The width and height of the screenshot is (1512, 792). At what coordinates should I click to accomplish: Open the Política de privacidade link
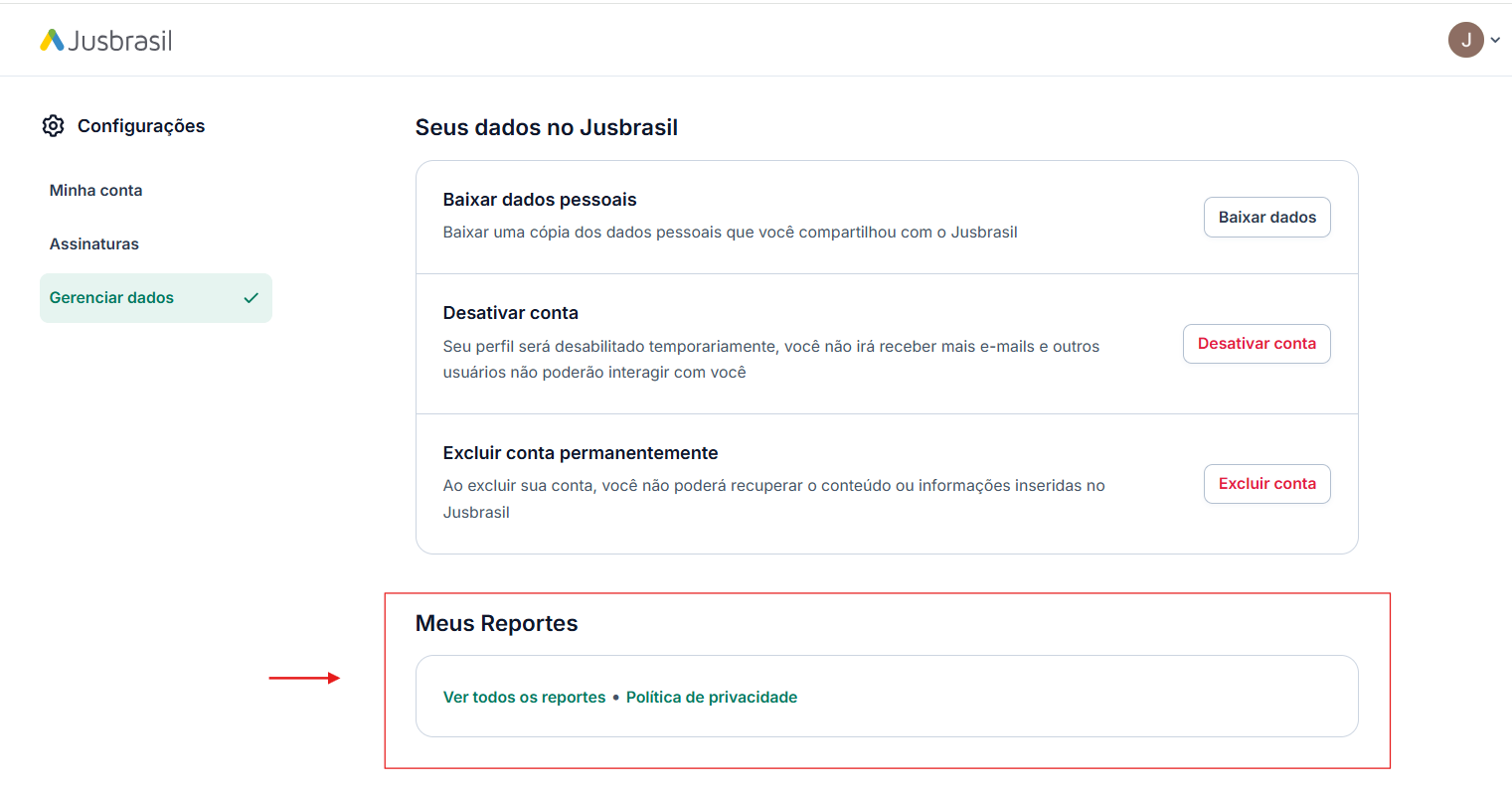(x=712, y=698)
